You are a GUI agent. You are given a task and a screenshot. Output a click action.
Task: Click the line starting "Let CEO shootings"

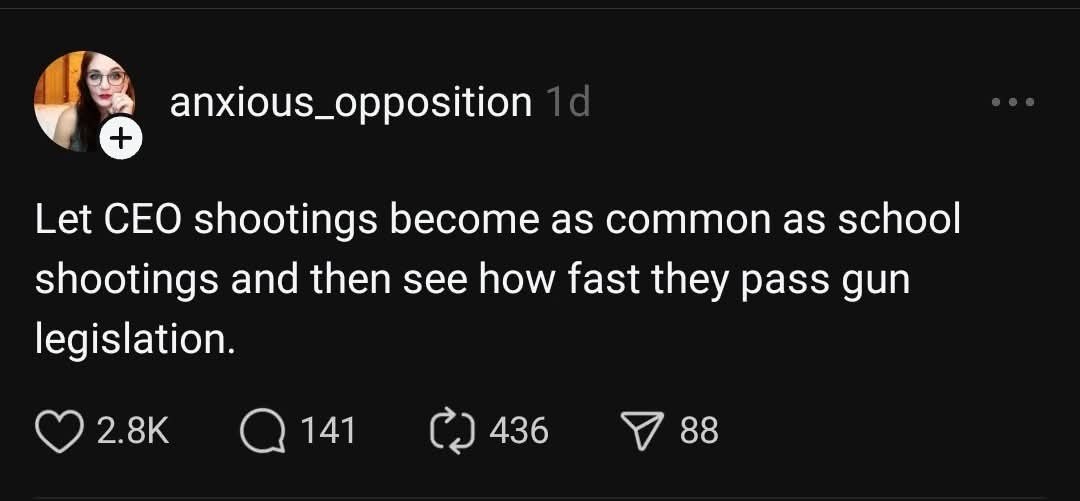coord(497,220)
